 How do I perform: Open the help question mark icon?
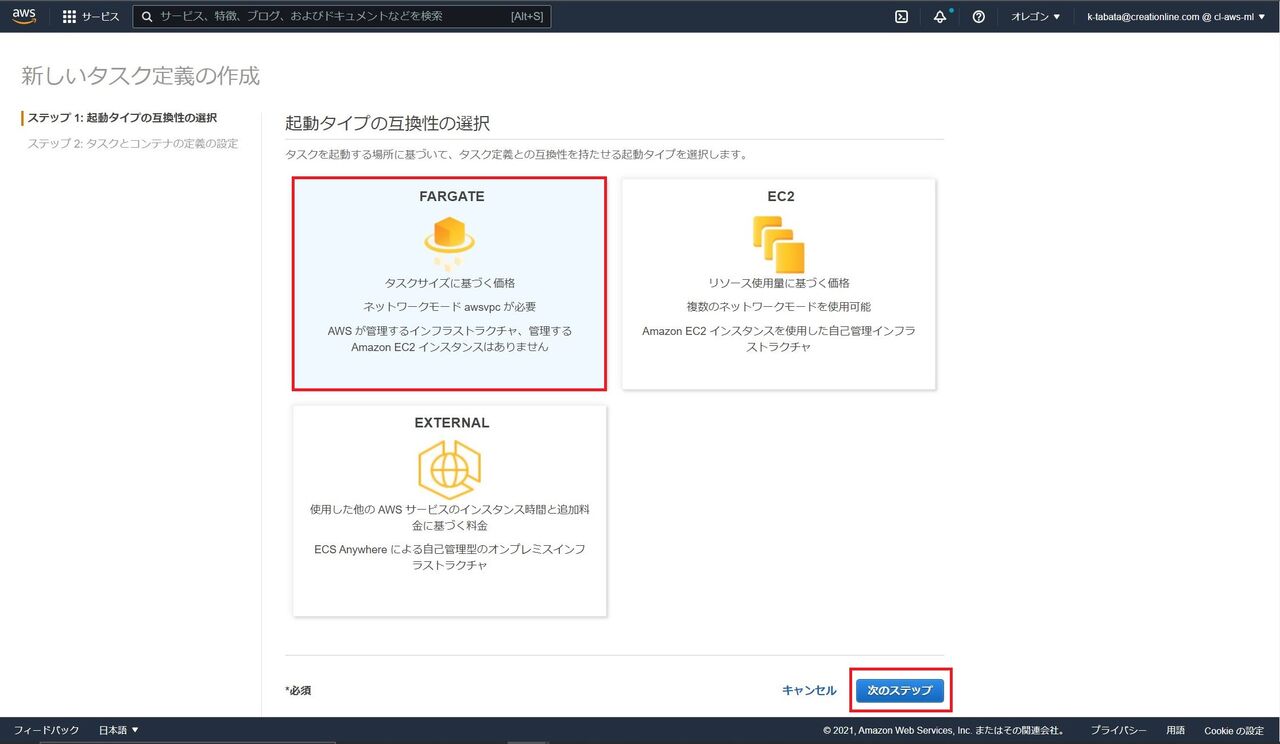tap(979, 17)
